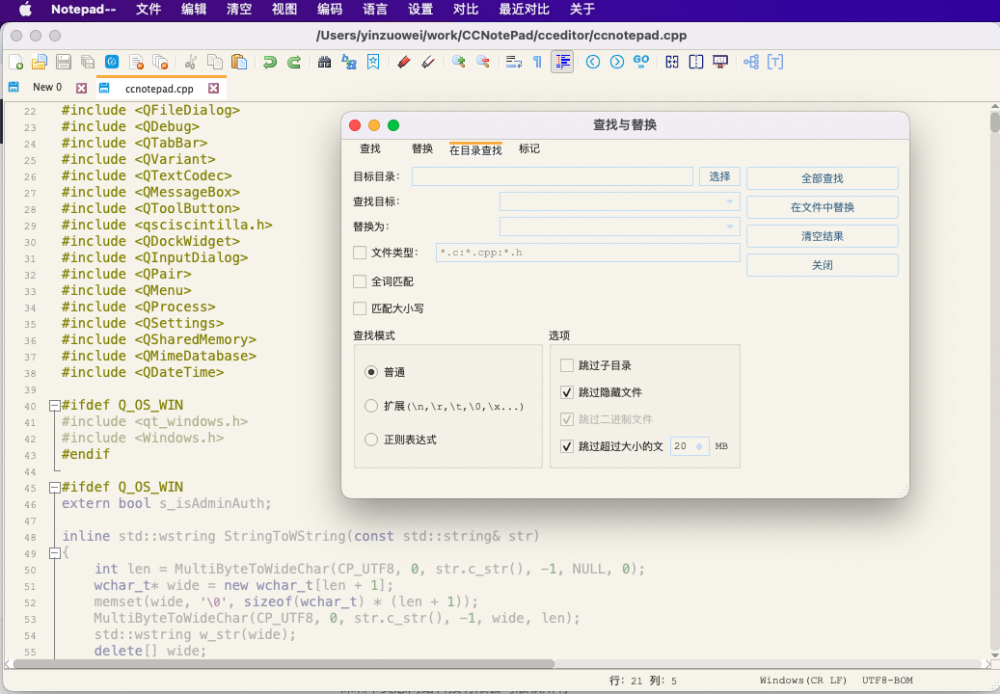
Task: Click 选择 to browse the target directory
Action: 719,177
